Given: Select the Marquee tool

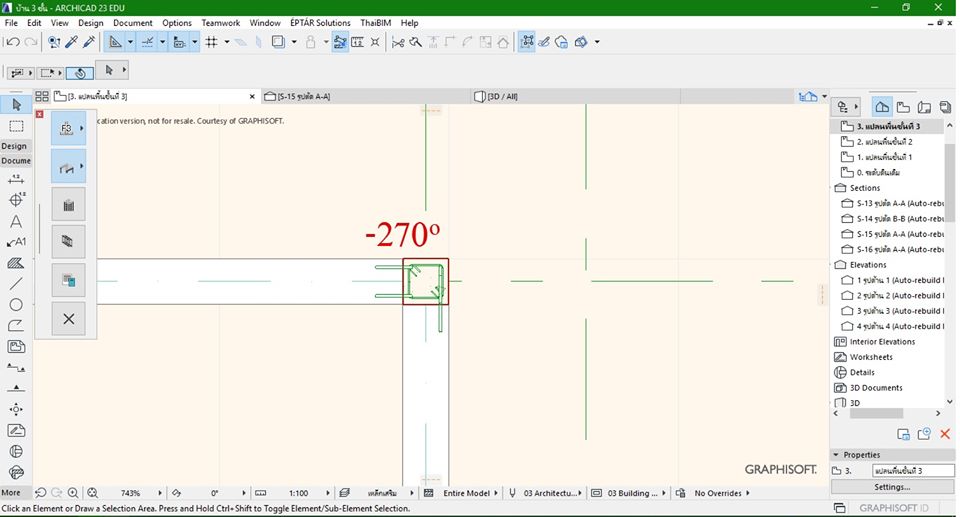Looking at the screenshot, I should click(x=16, y=127).
